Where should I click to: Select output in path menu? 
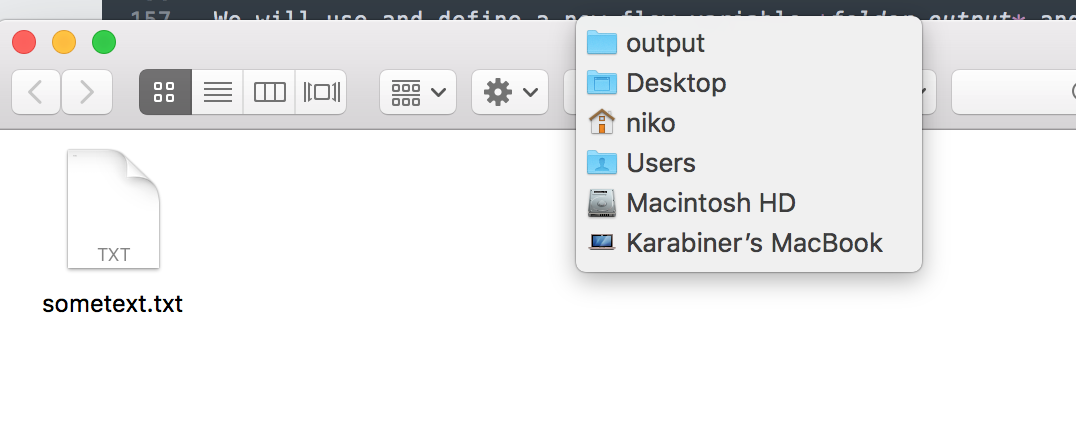click(665, 43)
